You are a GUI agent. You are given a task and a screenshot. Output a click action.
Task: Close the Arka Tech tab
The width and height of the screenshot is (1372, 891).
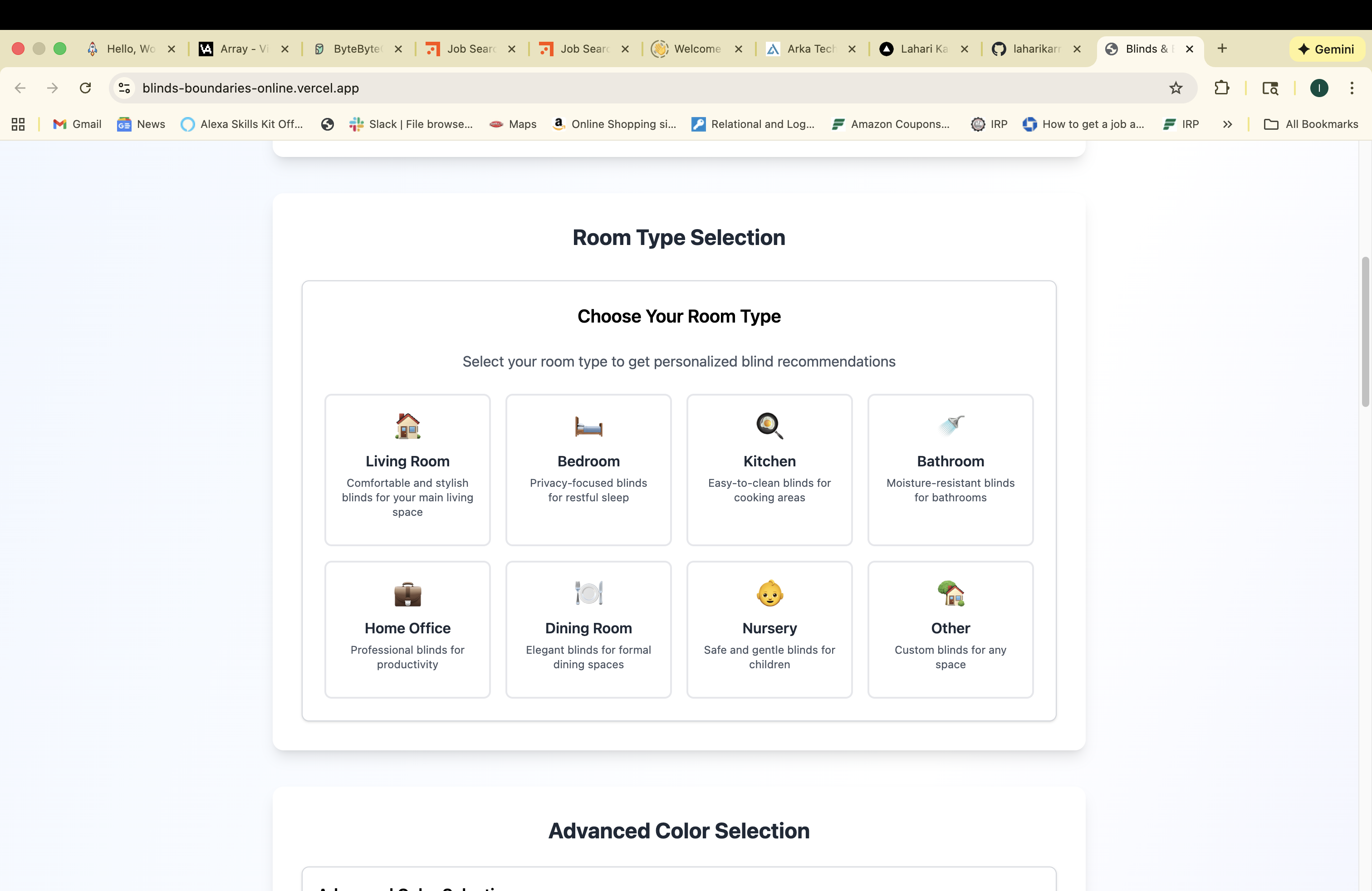click(x=852, y=49)
